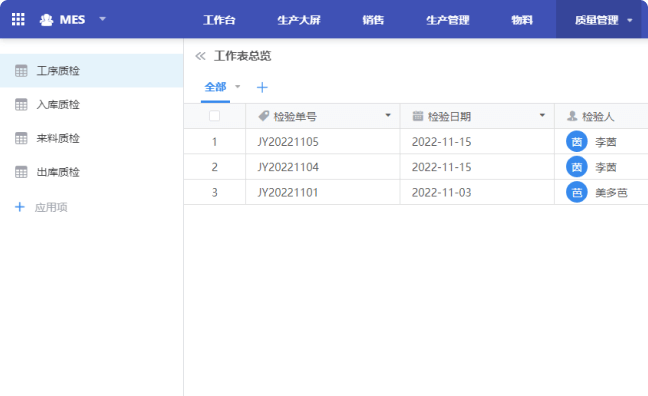This screenshot has height=396, width=648.
Task: Click the 美多芭 inspector name
Action: [x=611, y=193]
